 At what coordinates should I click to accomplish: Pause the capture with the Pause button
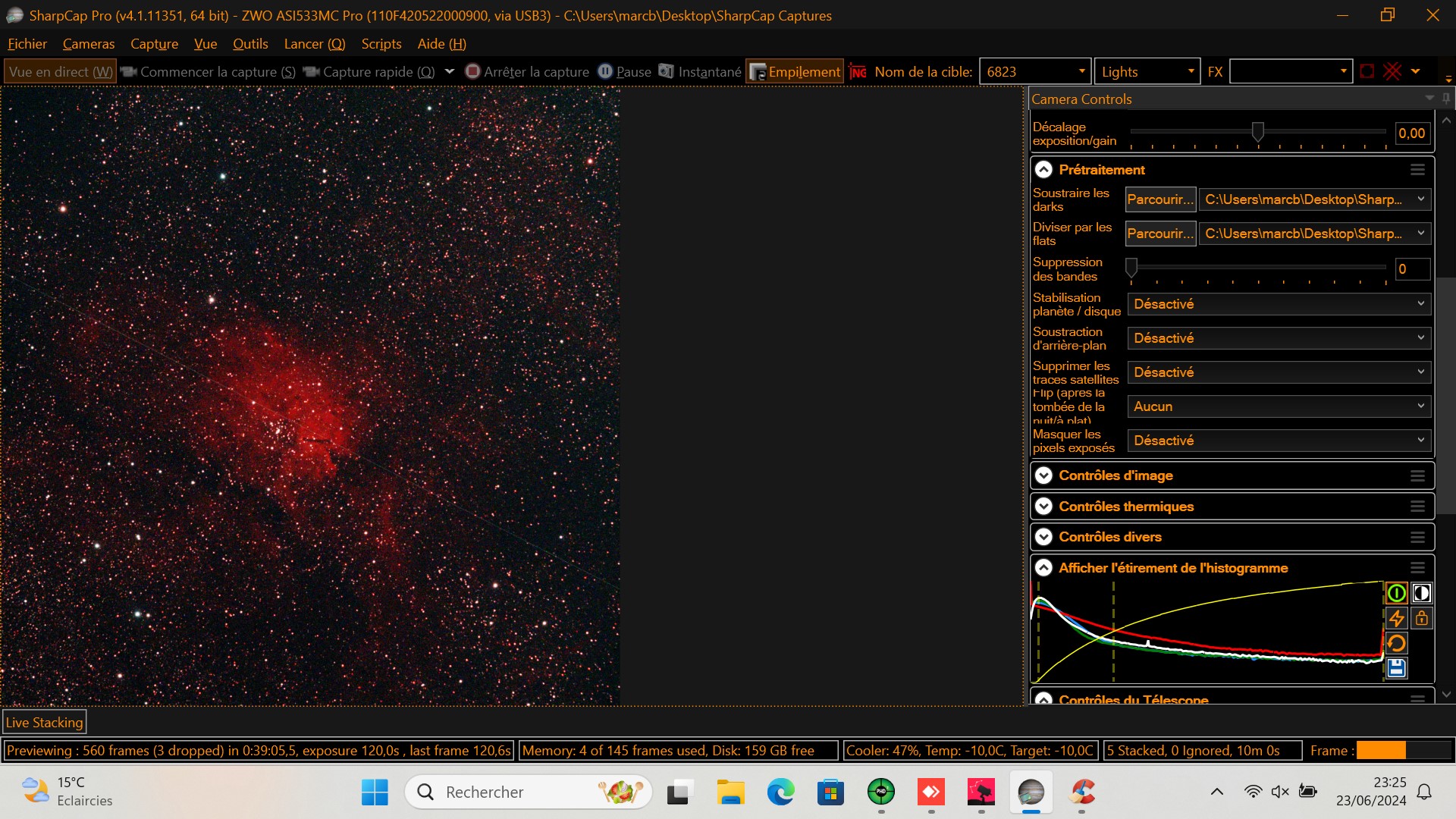coord(625,71)
